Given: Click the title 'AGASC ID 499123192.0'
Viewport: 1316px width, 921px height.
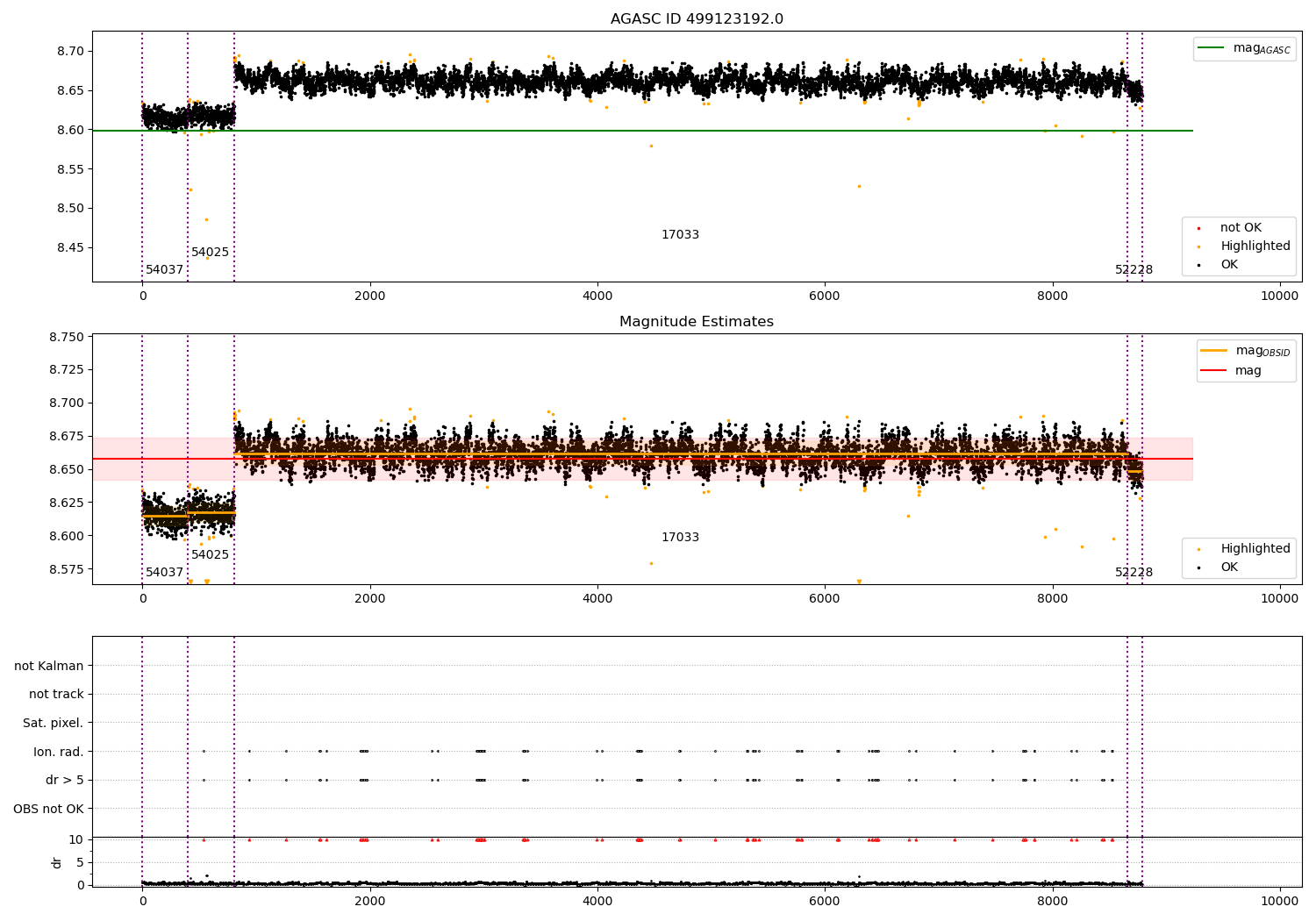Looking at the screenshot, I should 697,19.
